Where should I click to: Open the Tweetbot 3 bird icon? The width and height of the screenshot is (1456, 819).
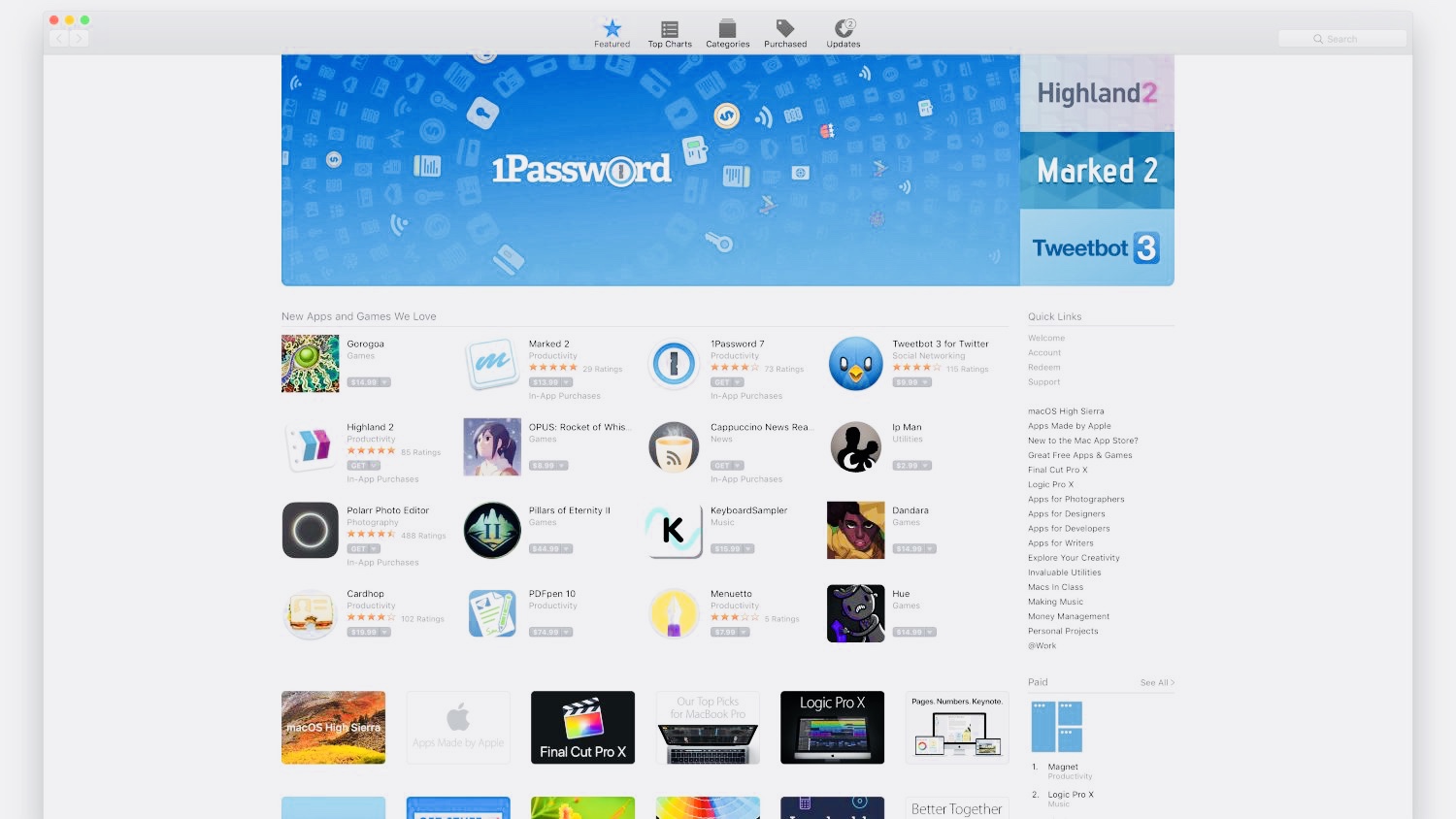tap(855, 364)
